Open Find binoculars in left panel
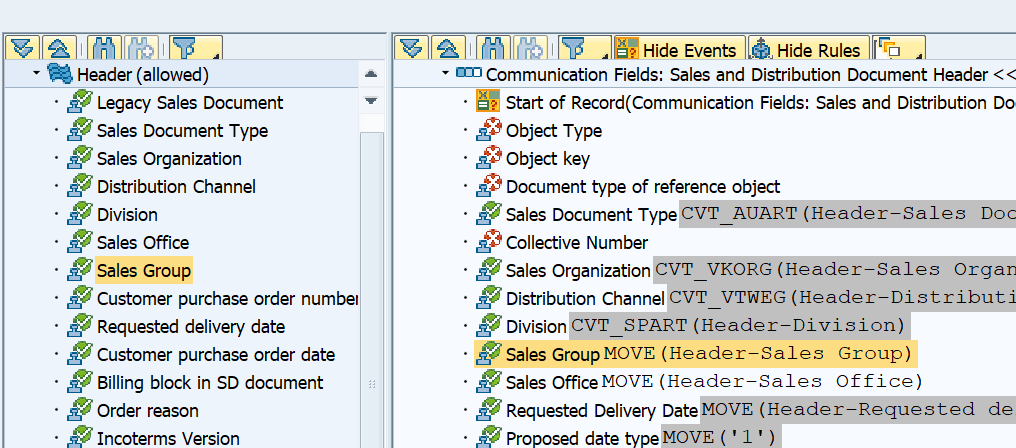 [x=104, y=49]
